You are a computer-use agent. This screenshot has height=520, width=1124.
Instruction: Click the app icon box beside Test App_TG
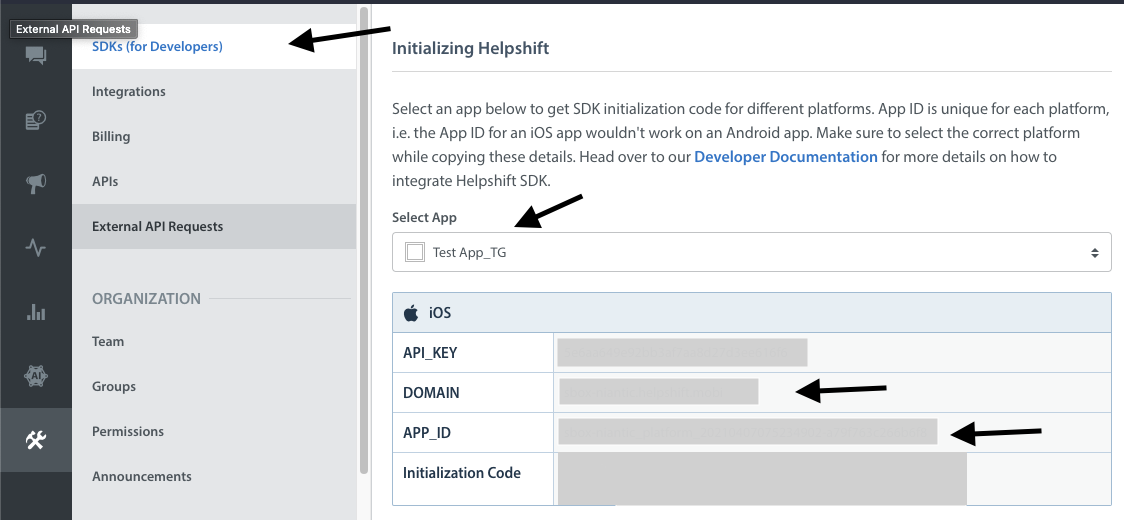click(x=414, y=253)
